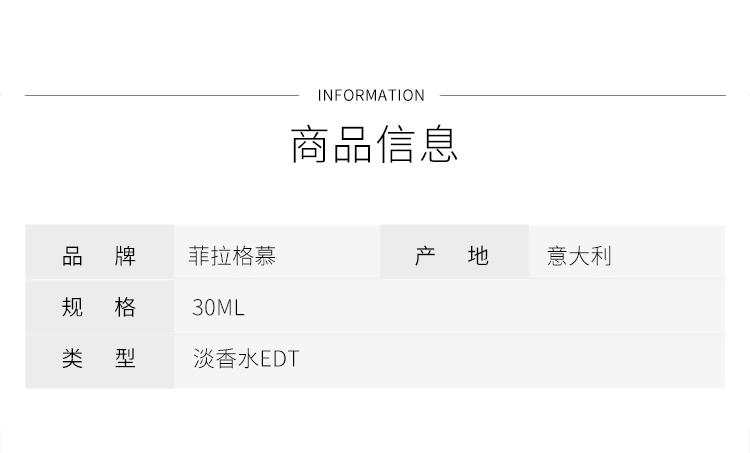Click the 商 character in the title
The height and width of the screenshot is (453, 750).
pos(309,144)
